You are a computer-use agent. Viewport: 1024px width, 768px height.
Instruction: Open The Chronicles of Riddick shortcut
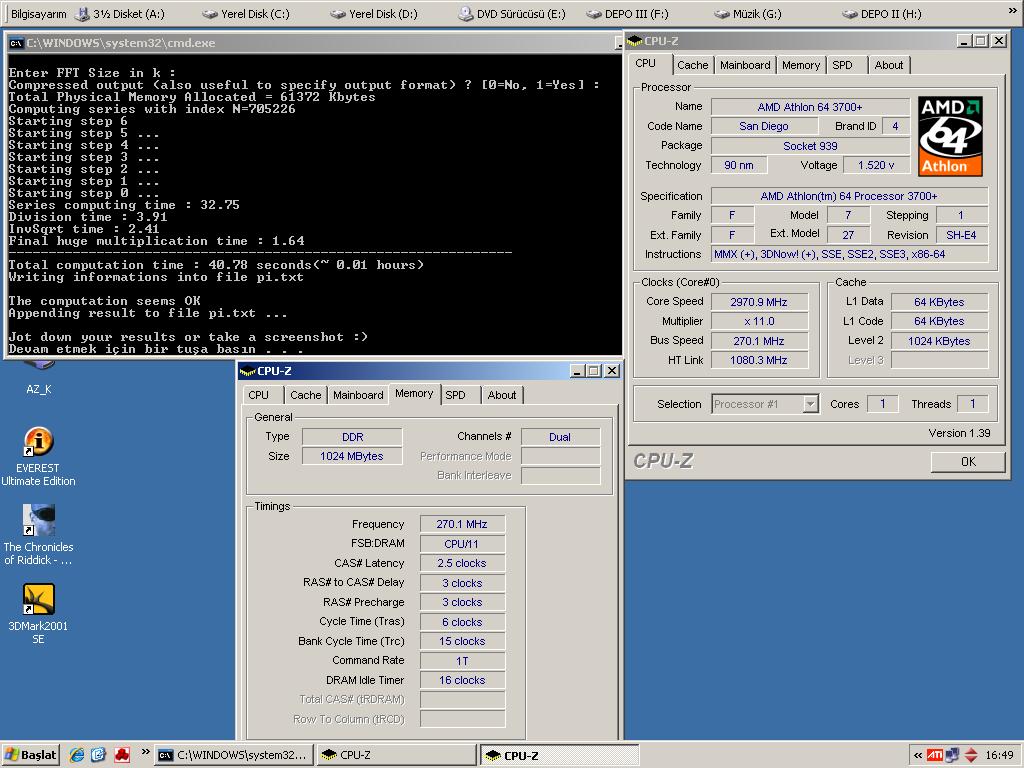[x=38, y=534]
